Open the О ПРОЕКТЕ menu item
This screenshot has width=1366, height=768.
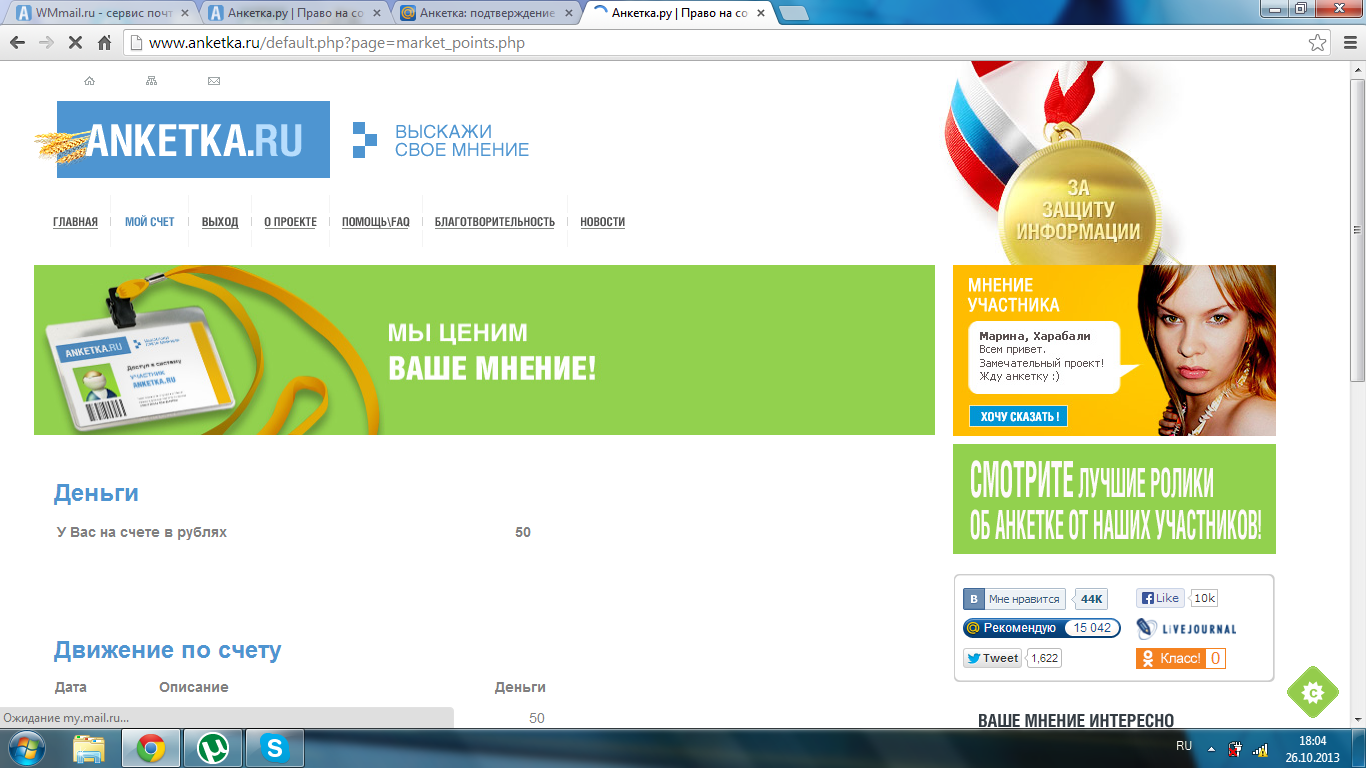tap(290, 222)
